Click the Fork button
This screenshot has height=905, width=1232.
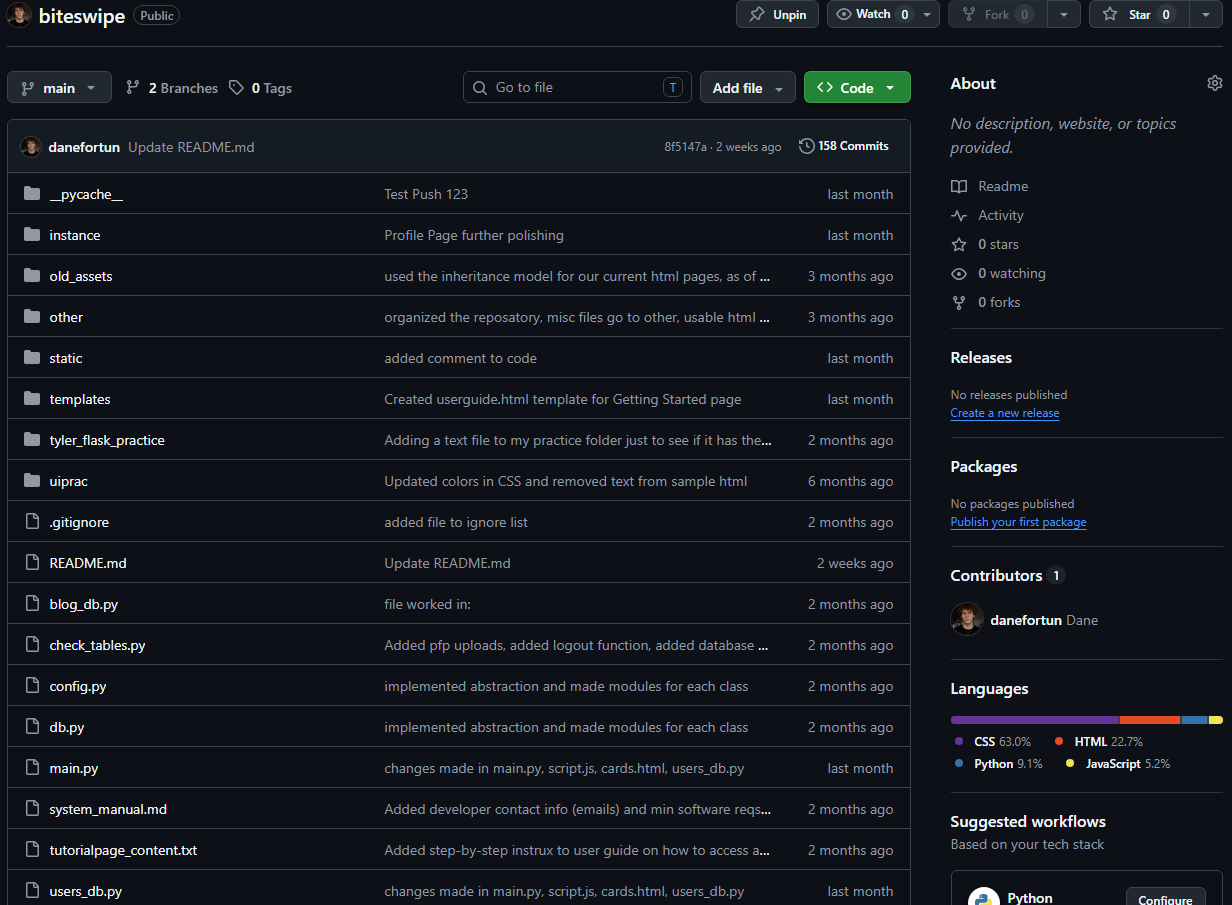pyautogui.click(x=999, y=14)
